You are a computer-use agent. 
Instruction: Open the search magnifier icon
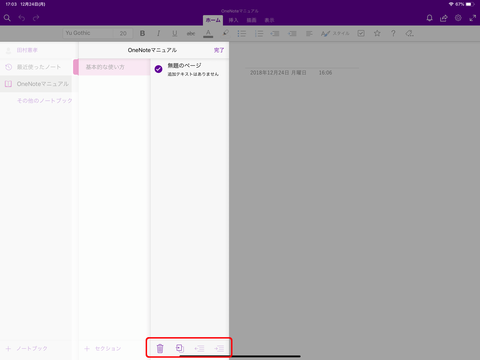tap(7, 18)
